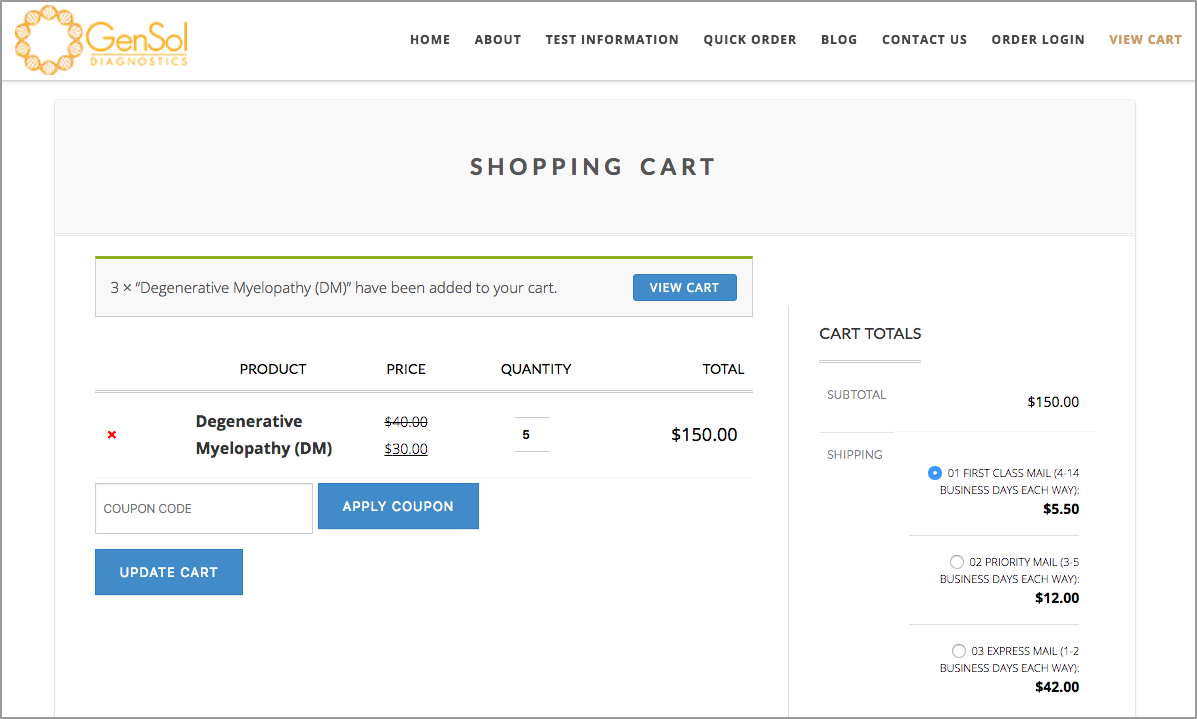Click the blue VIEW CART button
Image resolution: width=1197 pixels, height=719 pixels.
click(684, 287)
